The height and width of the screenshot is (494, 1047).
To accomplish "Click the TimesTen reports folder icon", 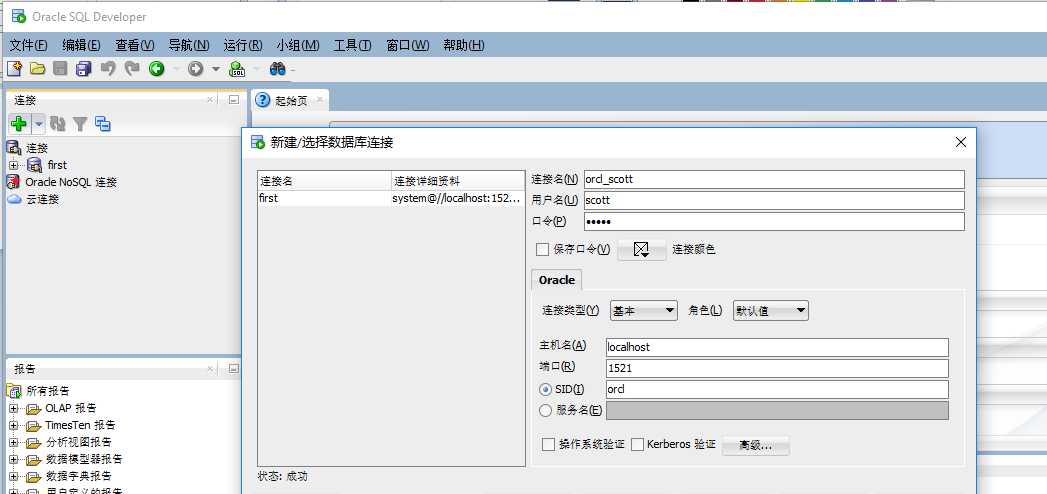I will point(34,425).
